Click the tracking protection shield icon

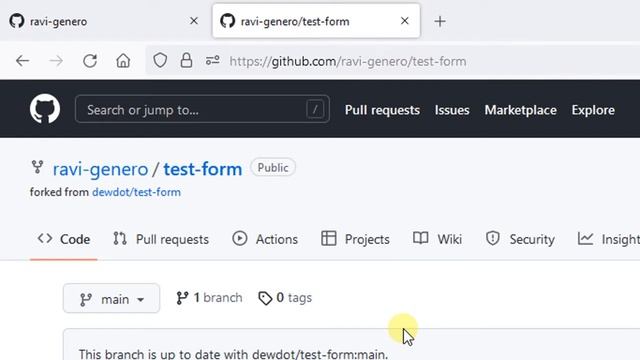pos(160,61)
